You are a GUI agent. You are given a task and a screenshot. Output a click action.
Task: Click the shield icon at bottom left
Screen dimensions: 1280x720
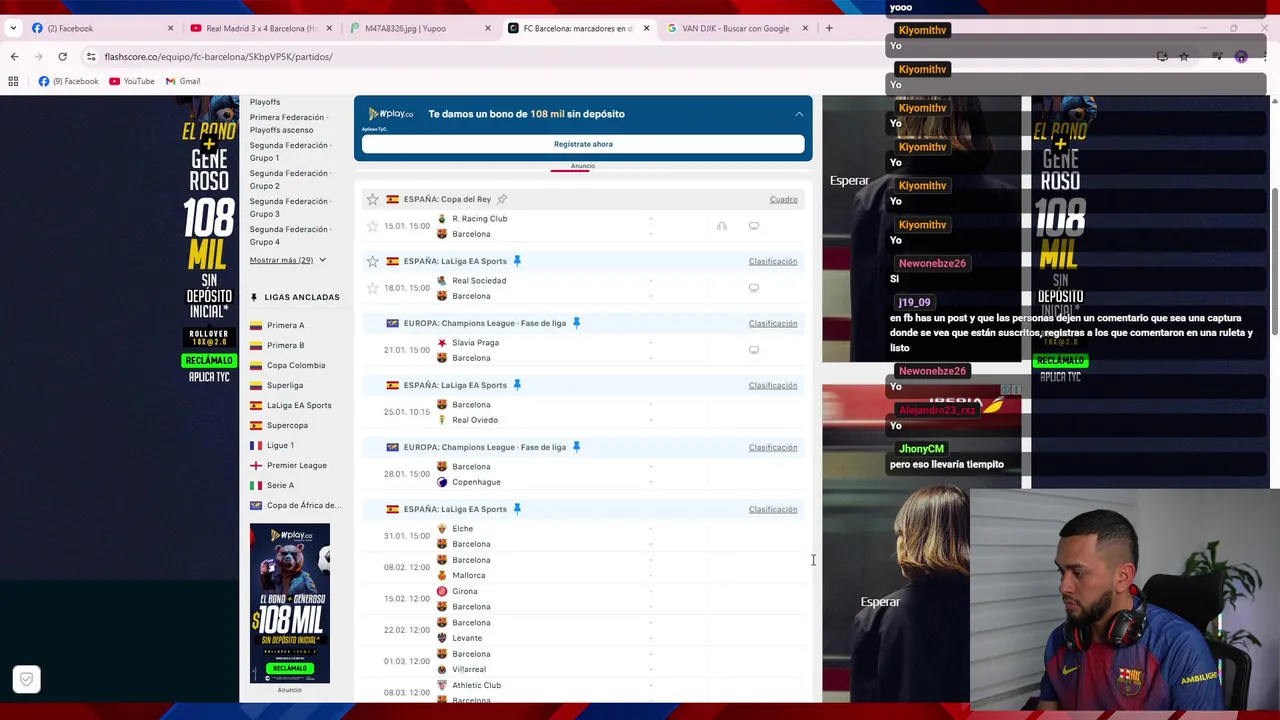[27, 679]
